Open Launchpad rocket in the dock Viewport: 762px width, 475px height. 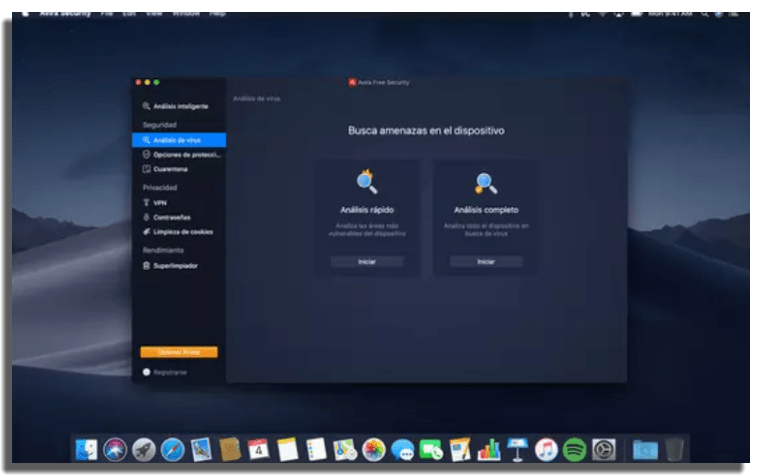tap(144, 450)
